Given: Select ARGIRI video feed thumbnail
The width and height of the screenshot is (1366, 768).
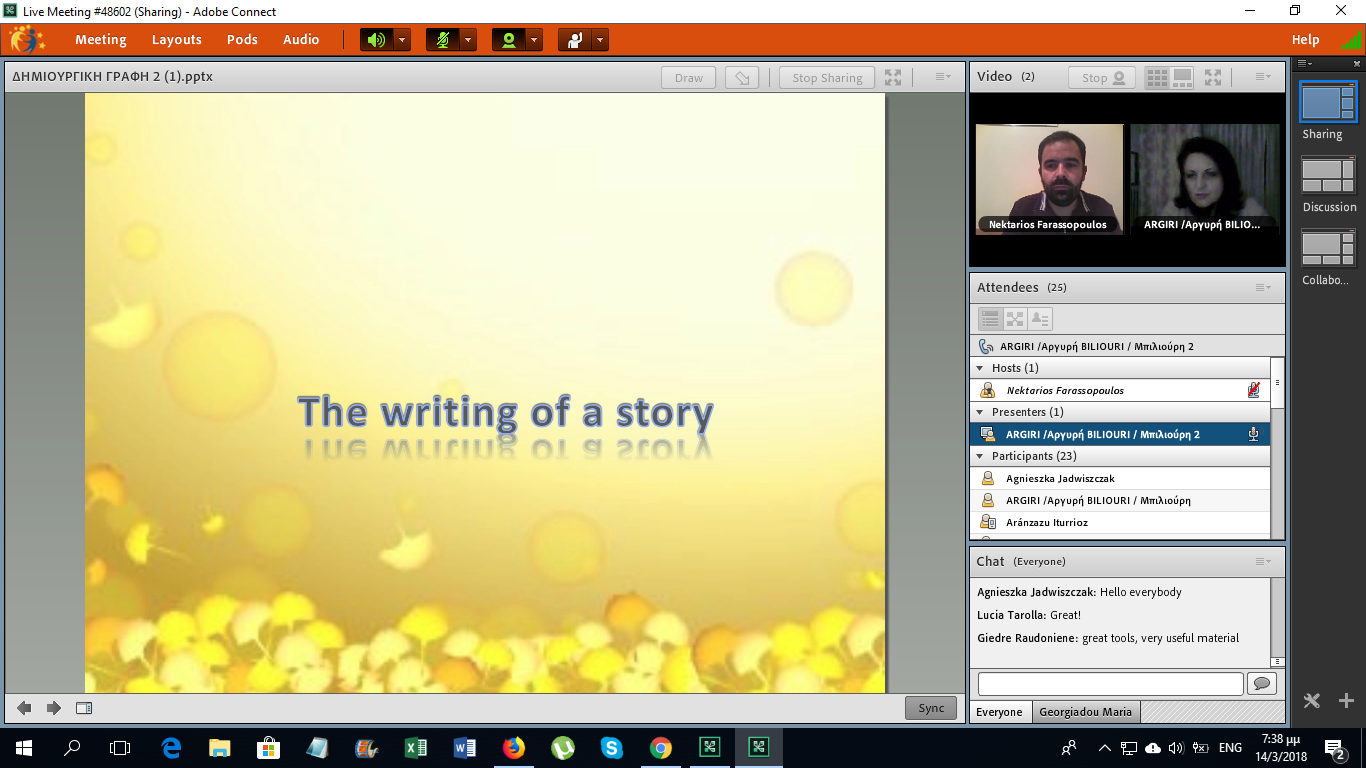Looking at the screenshot, I should [x=1205, y=179].
